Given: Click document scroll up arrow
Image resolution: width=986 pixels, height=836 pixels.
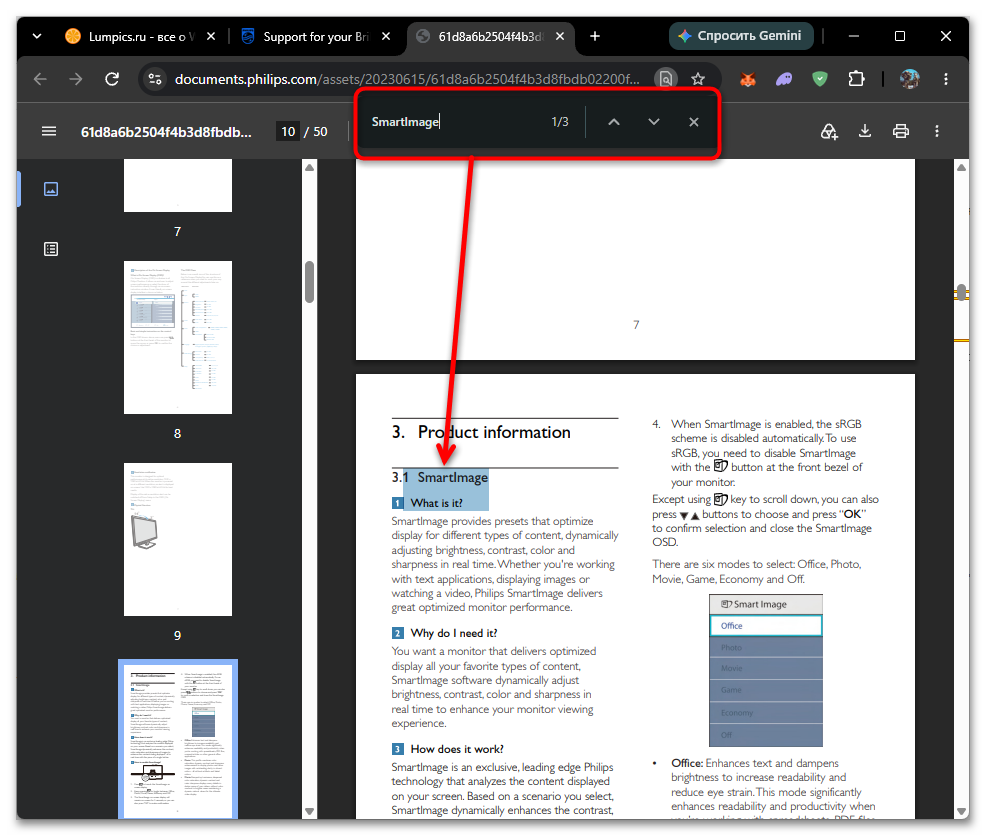Looking at the screenshot, I should pos(961,168).
